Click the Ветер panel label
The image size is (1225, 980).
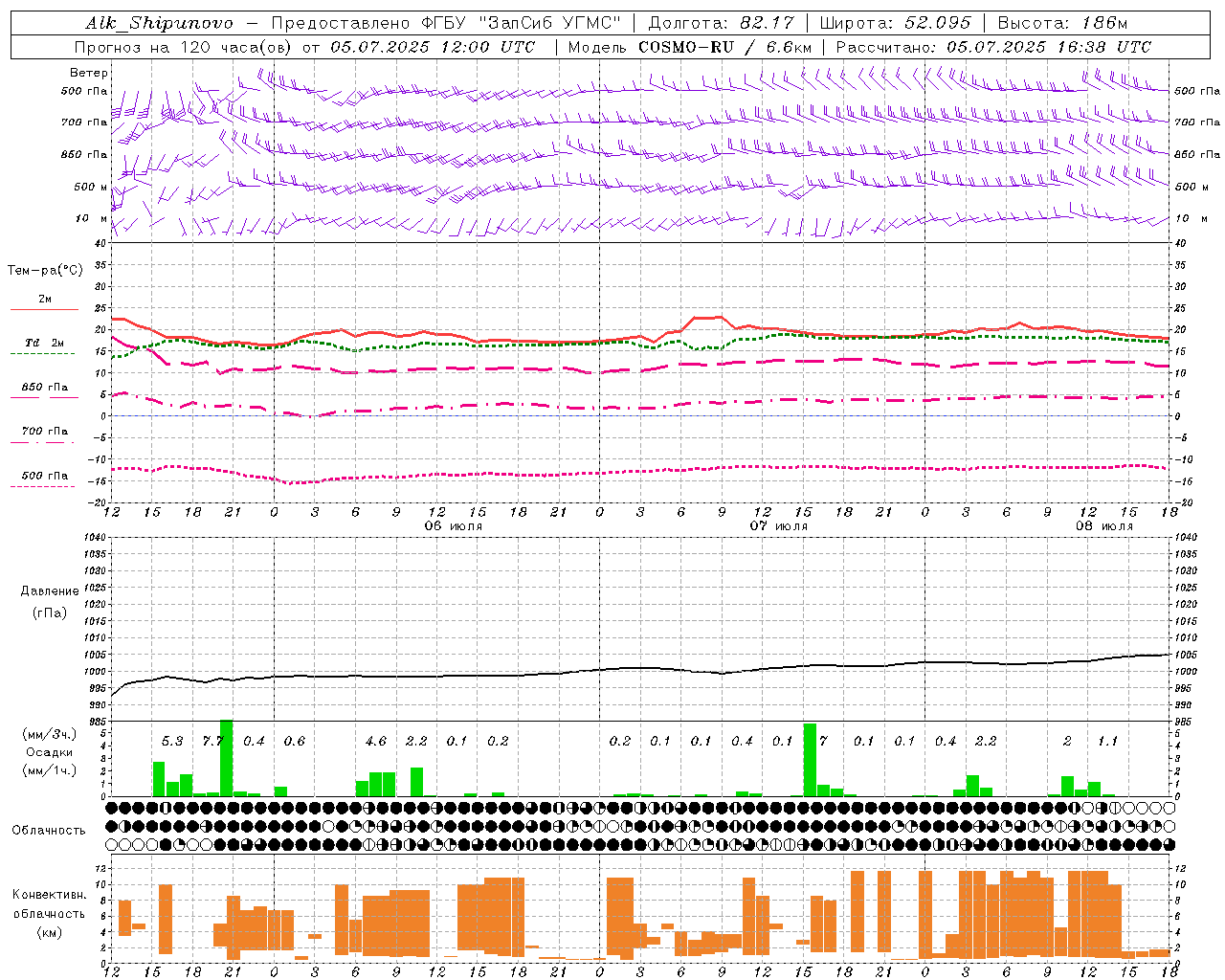[x=89, y=73]
